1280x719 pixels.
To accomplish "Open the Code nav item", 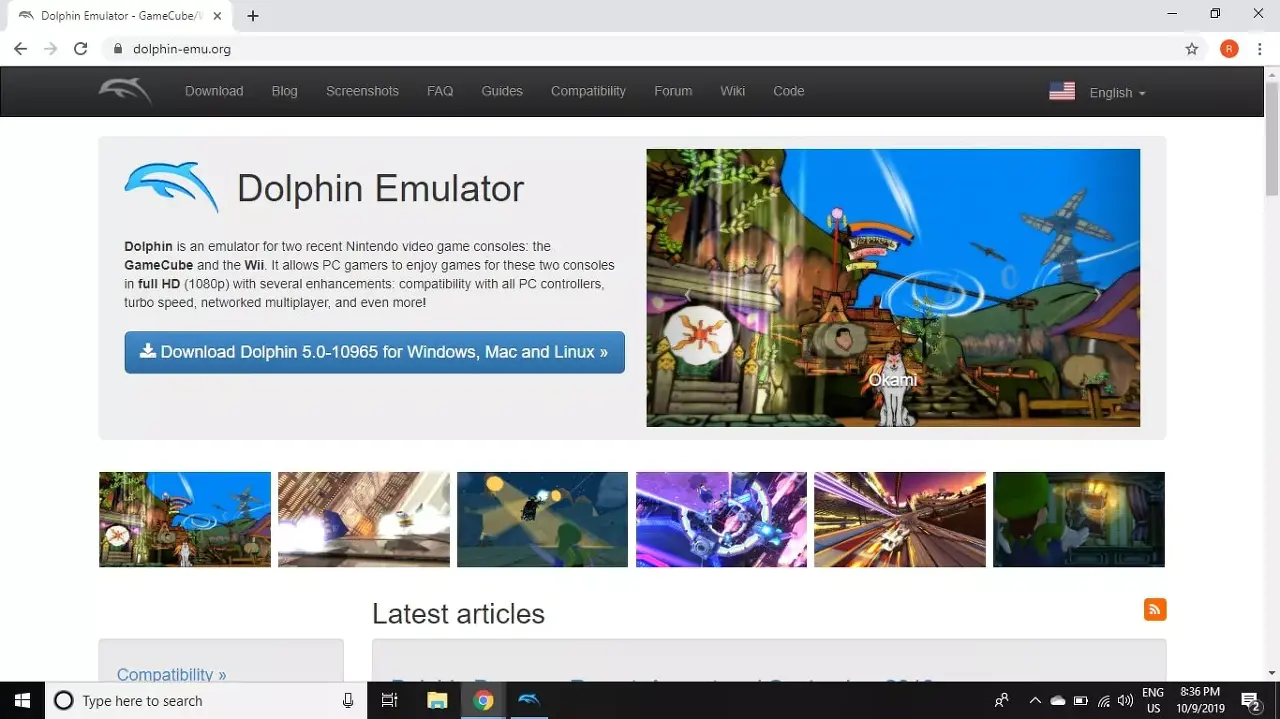I will 789,91.
